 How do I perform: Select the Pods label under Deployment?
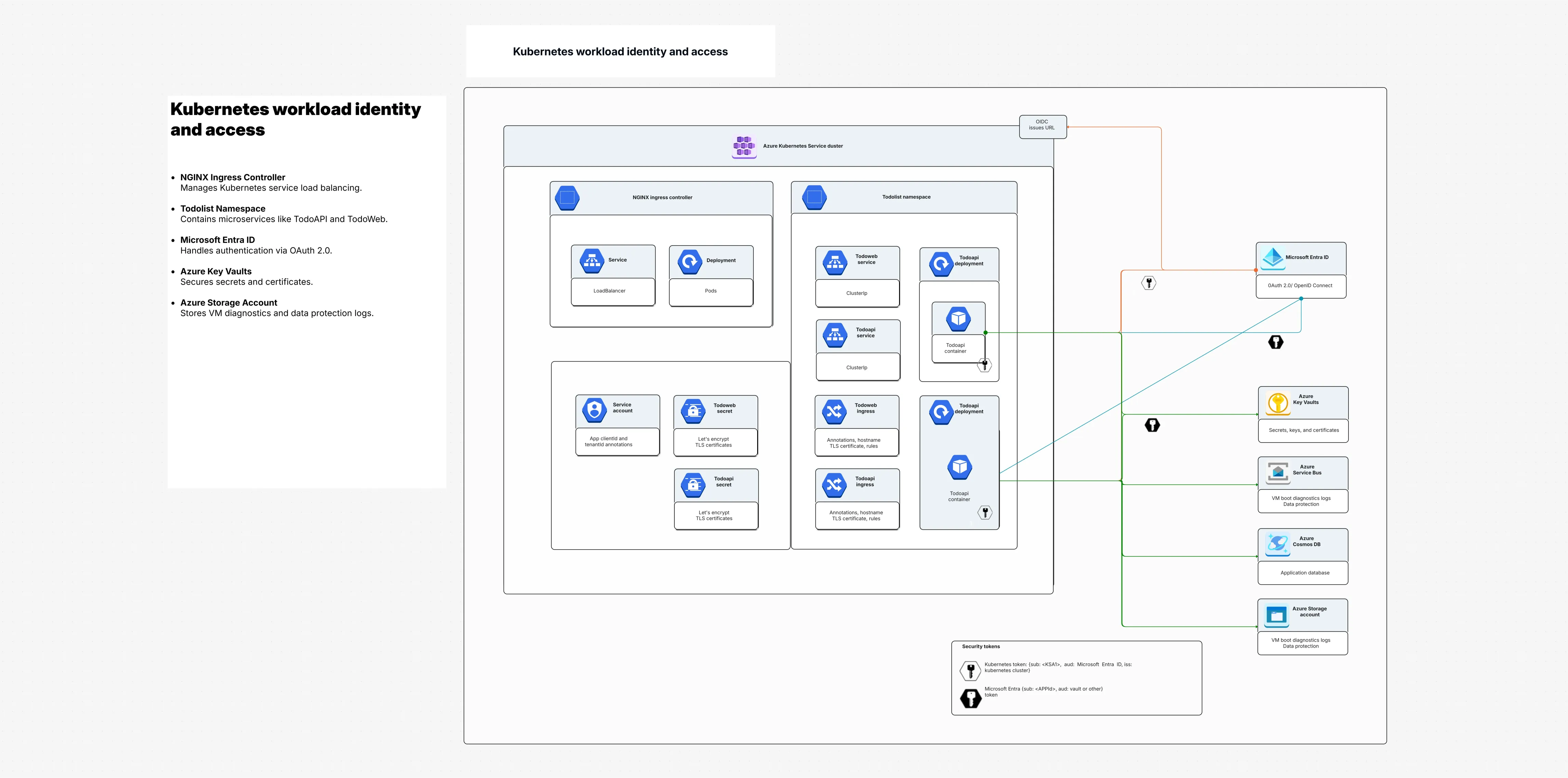pos(710,291)
